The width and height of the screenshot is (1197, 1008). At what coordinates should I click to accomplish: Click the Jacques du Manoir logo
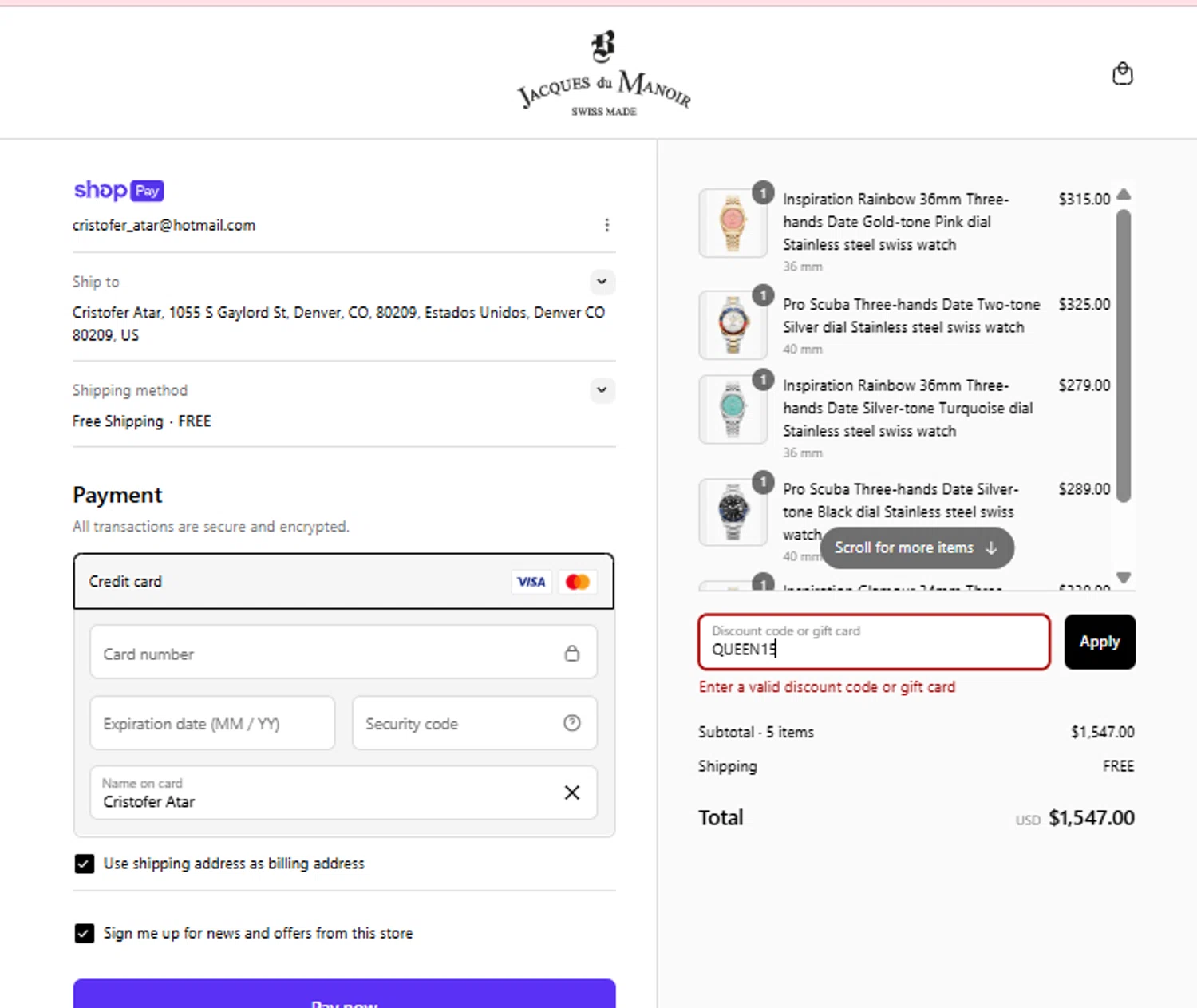(604, 73)
